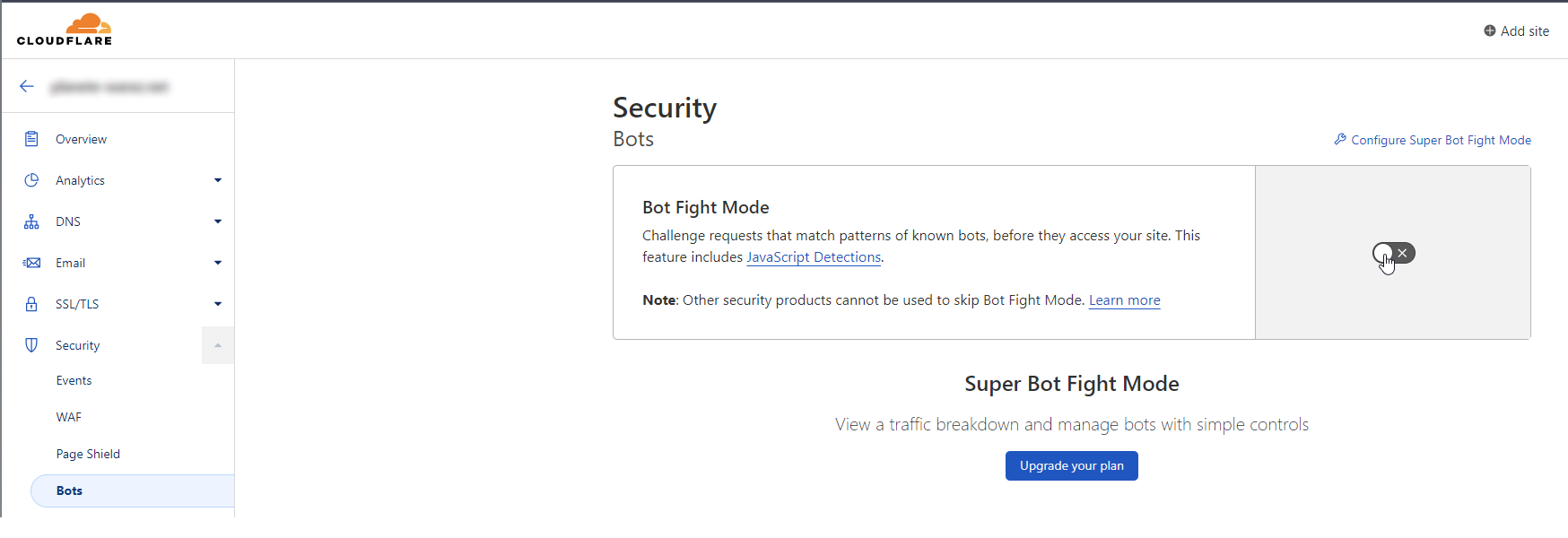The image size is (1568, 538).
Task: Enable the Bot Fight Mode toggle
Action: click(1393, 253)
